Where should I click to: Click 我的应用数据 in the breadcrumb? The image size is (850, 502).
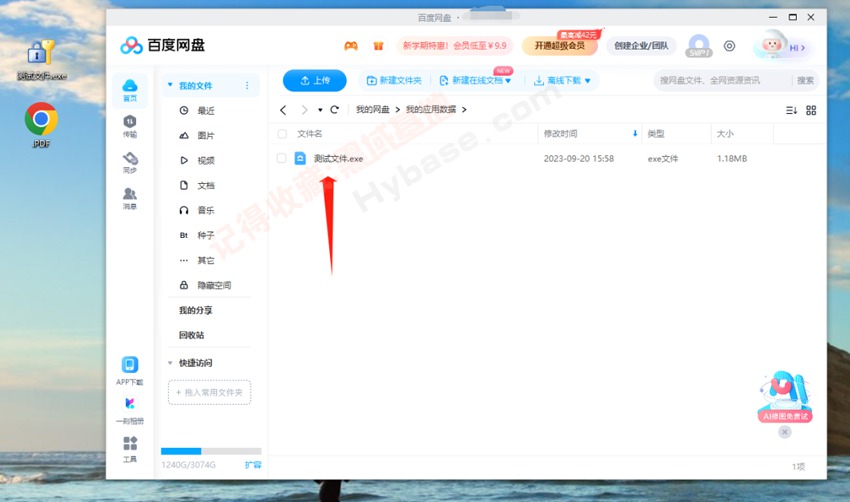tap(431, 110)
